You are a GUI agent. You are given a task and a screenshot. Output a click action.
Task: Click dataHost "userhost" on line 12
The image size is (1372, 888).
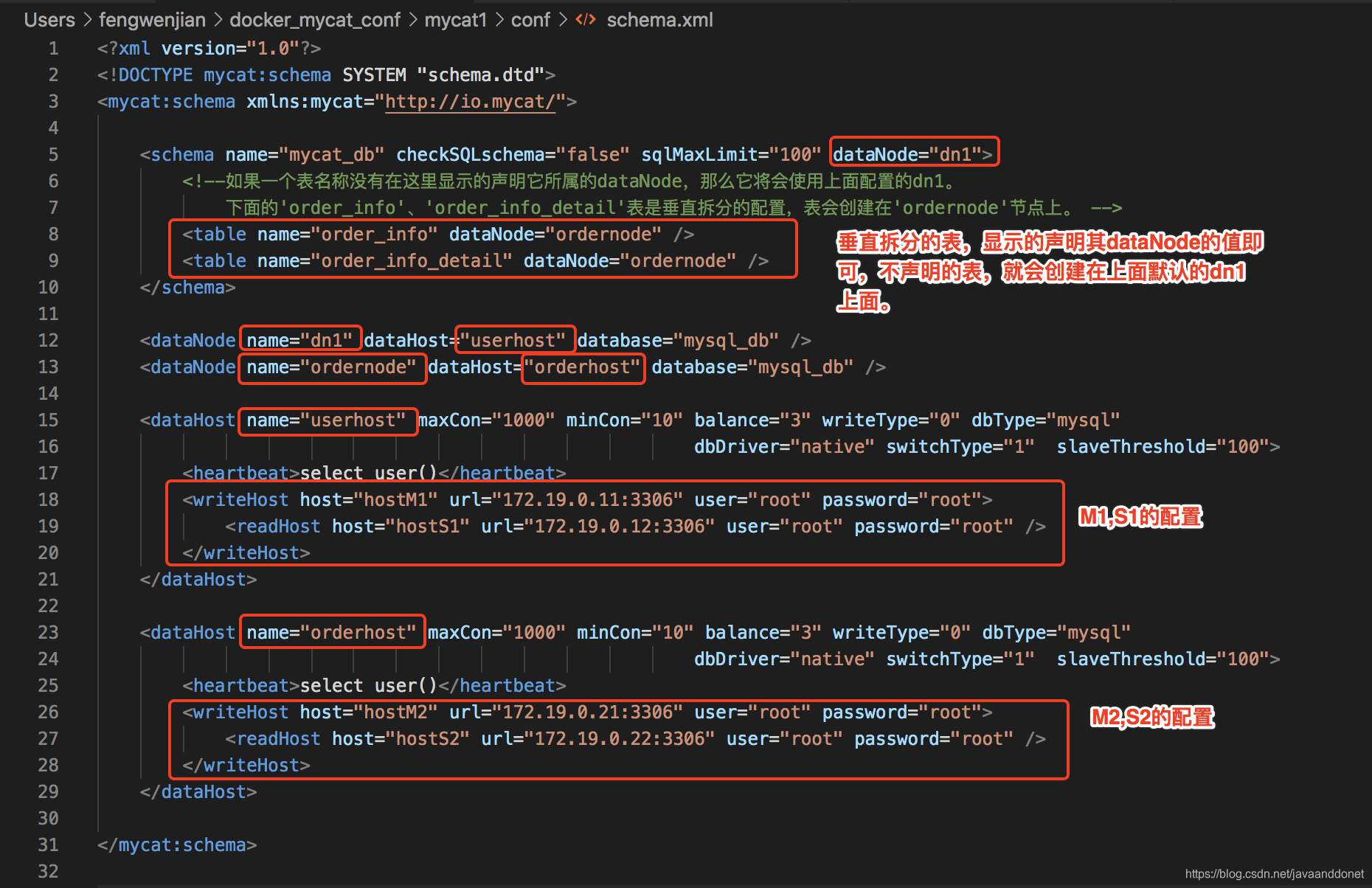[x=513, y=341]
